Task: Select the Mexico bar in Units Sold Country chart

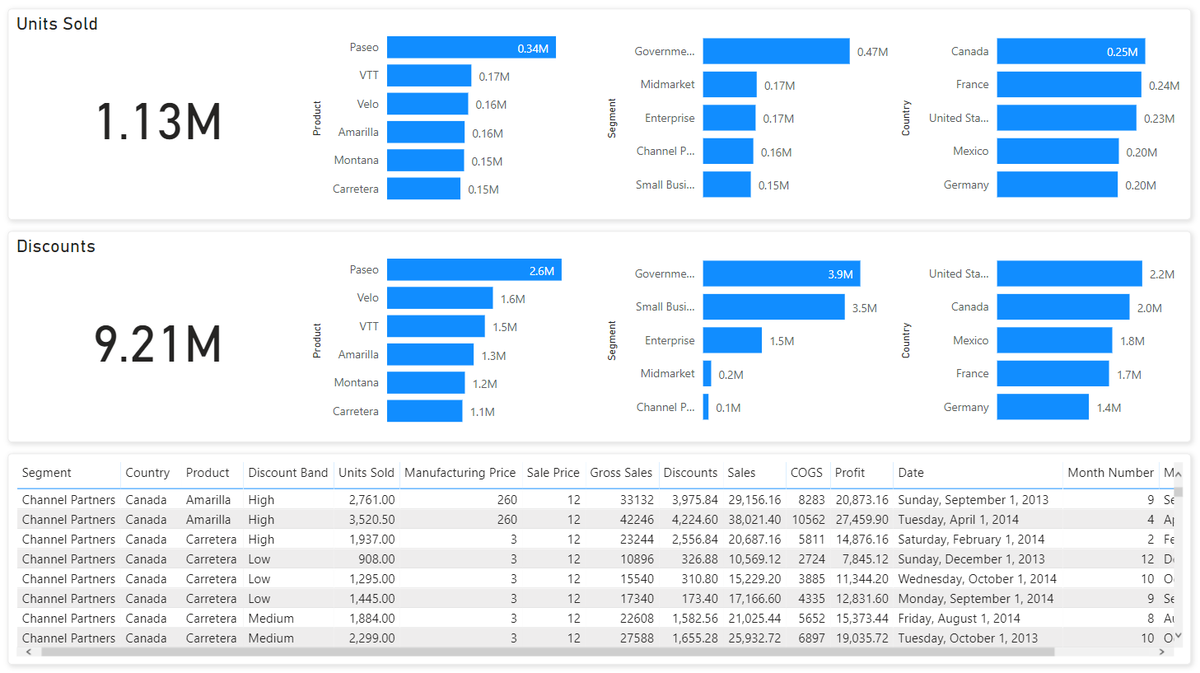Action: 1055,151
